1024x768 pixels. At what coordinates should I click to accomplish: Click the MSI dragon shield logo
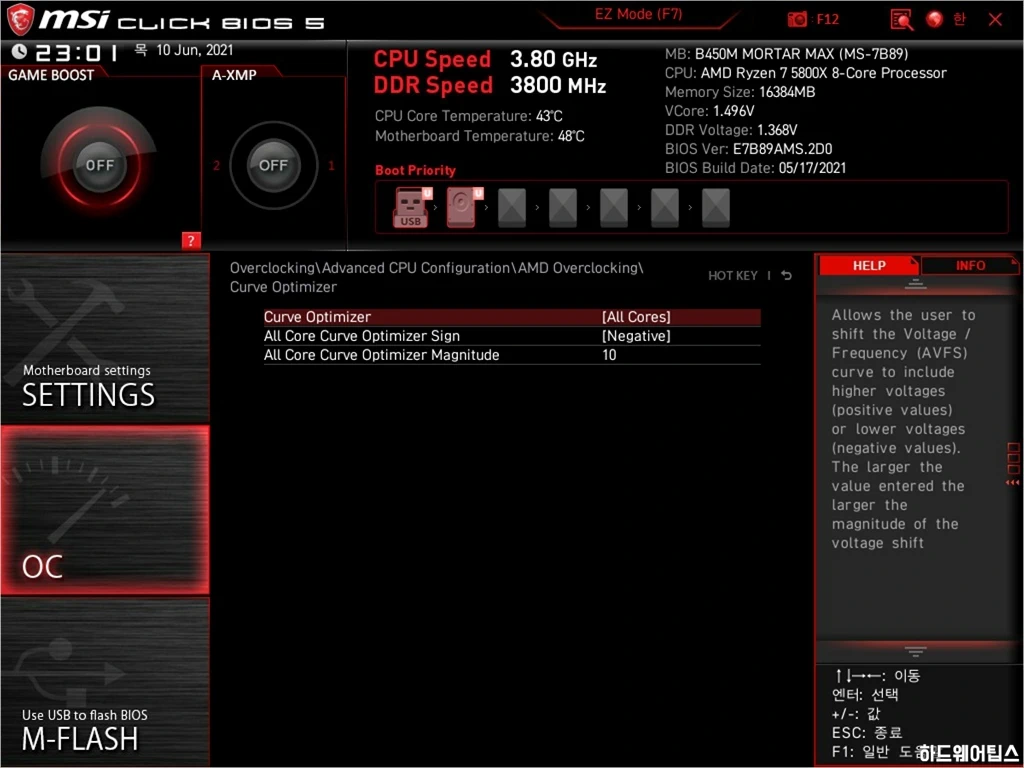click(19, 19)
